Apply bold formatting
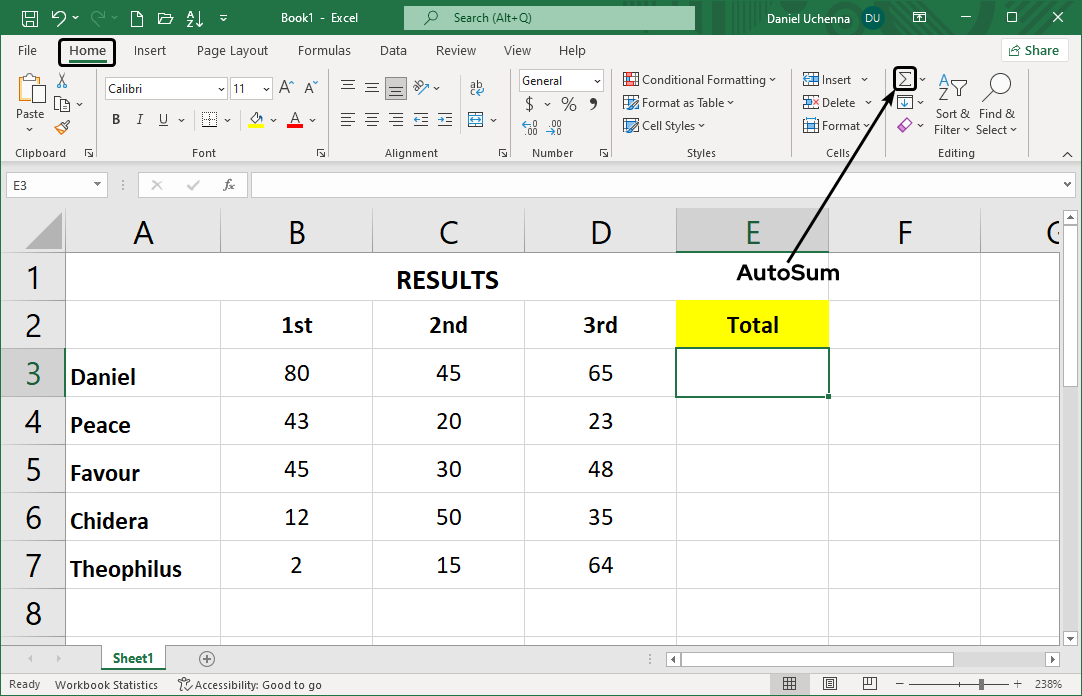This screenshot has width=1082, height=696. (x=115, y=119)
